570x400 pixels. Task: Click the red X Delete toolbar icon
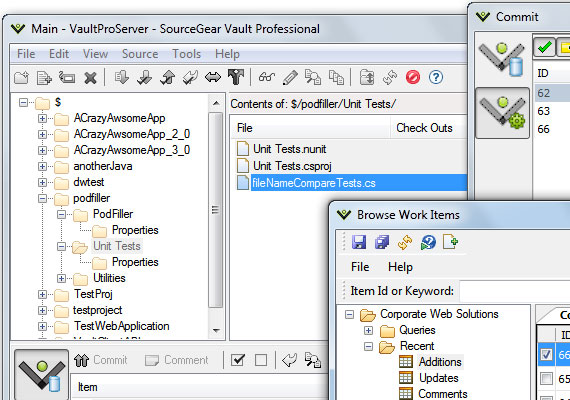[90, 77]
